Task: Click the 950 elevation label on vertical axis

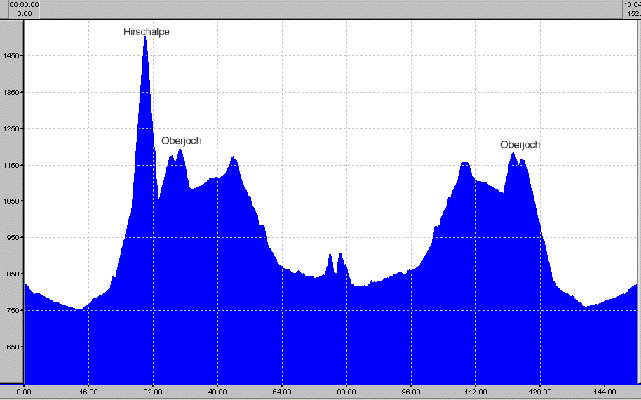Action: tap(12, 238)
